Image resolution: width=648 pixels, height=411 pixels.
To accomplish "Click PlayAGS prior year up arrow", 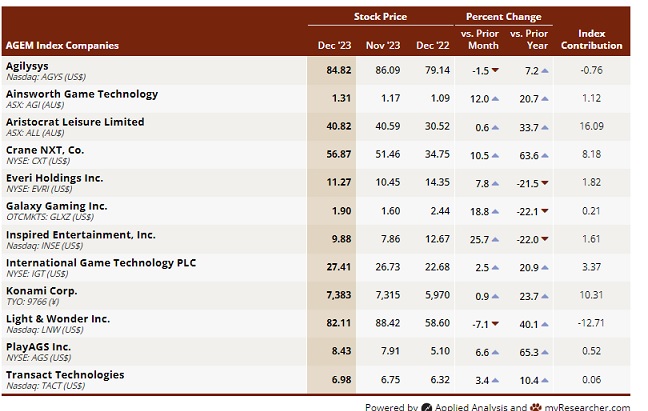I will coord(544,352).
